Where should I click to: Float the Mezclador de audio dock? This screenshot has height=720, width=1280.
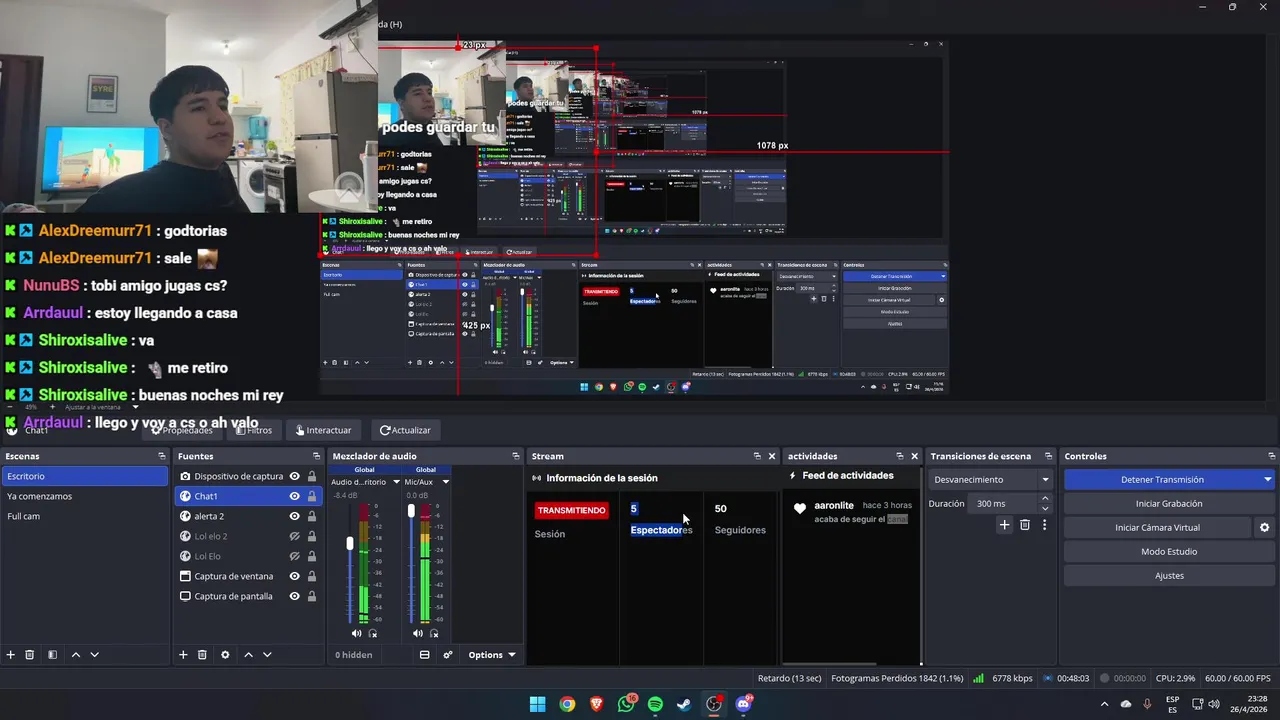pyautogui.click(x=516, y=456)
